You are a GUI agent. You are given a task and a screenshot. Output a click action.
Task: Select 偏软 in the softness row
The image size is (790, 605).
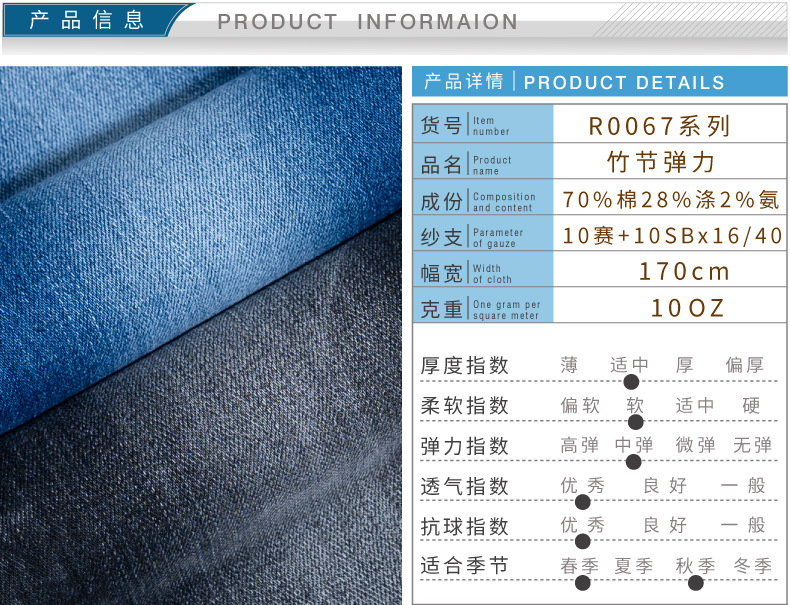point(580,405)
